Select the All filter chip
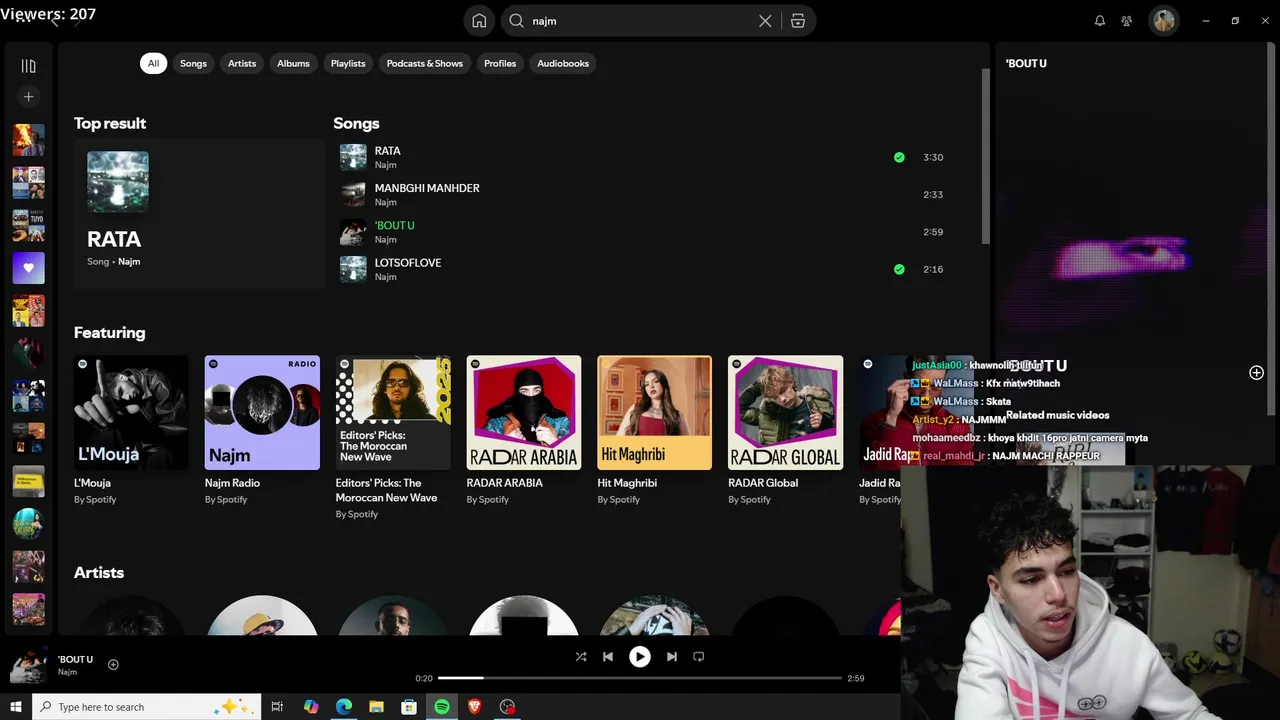The image size is (1280, 720). click(153, 63)
